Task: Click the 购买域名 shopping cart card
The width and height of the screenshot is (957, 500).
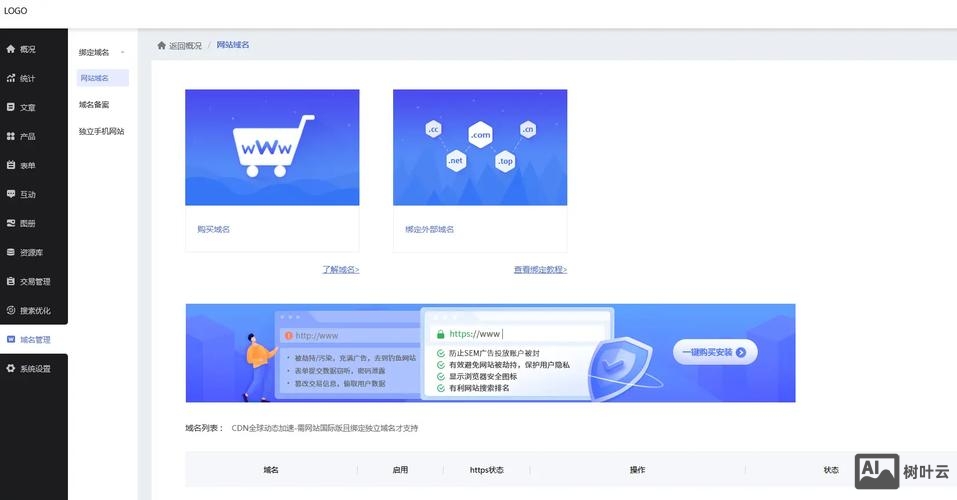Action: coord(272,148)
